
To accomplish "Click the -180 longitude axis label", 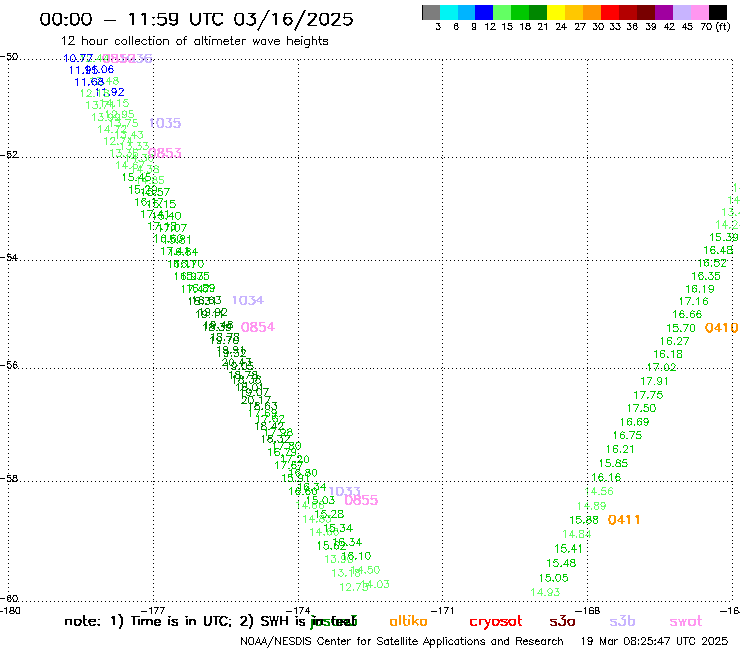I will click(x=10, y=610).
